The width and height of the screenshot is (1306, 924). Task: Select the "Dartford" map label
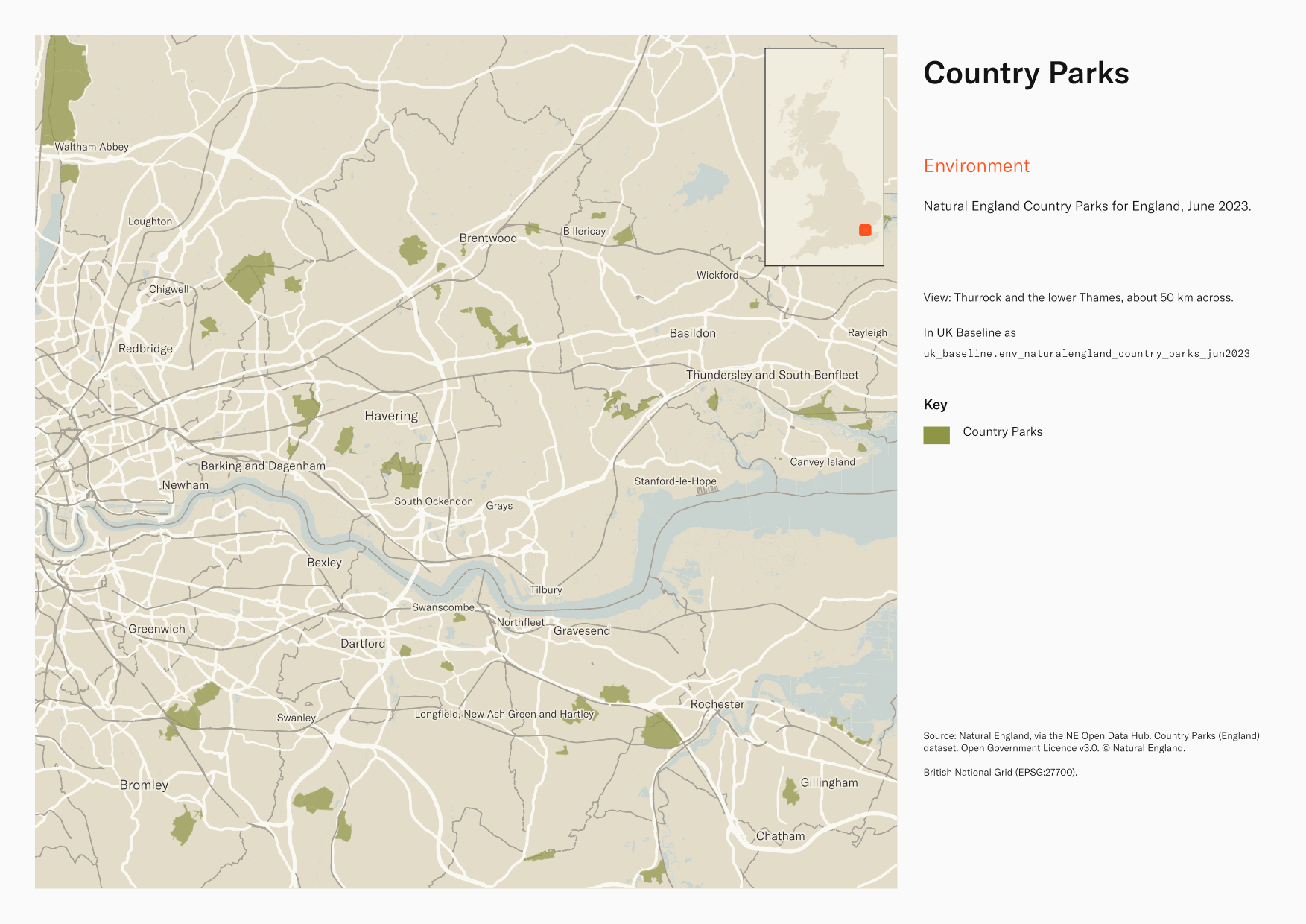363,644
